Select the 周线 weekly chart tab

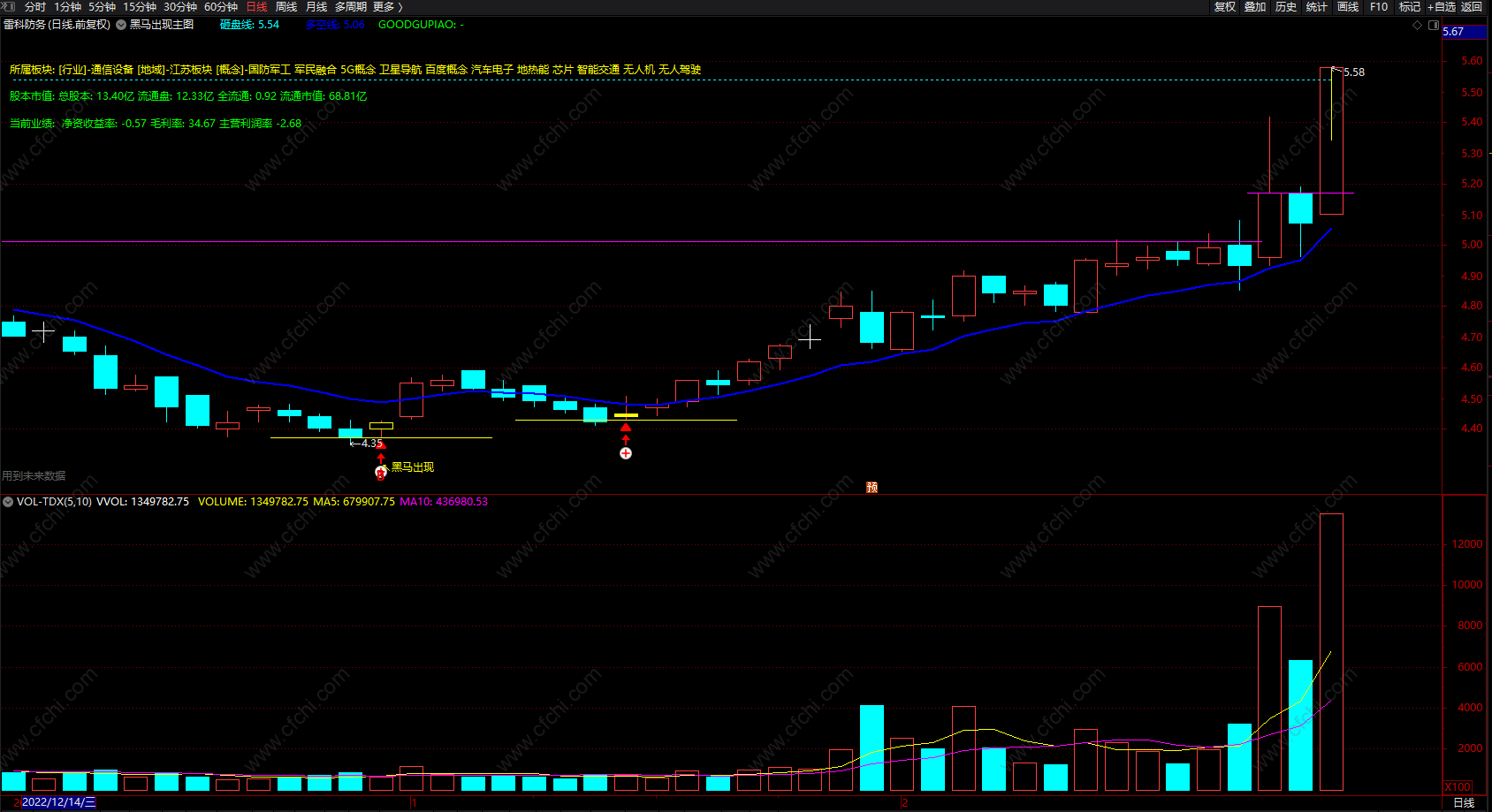(286, 7)
